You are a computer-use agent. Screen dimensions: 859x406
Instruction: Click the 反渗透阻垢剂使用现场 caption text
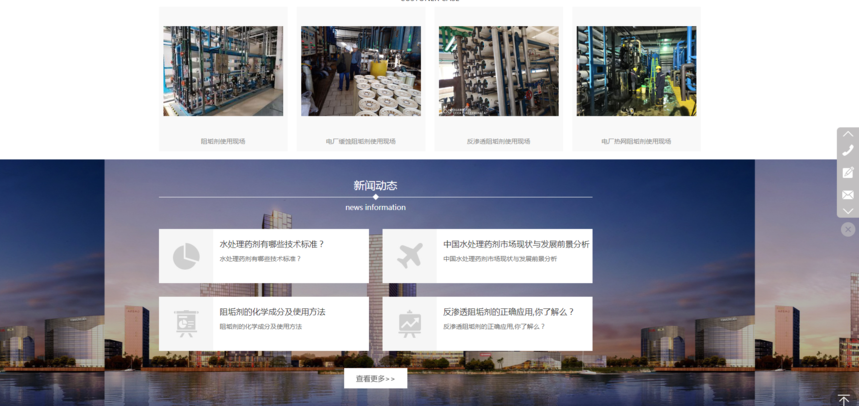(x=499, y=141)
